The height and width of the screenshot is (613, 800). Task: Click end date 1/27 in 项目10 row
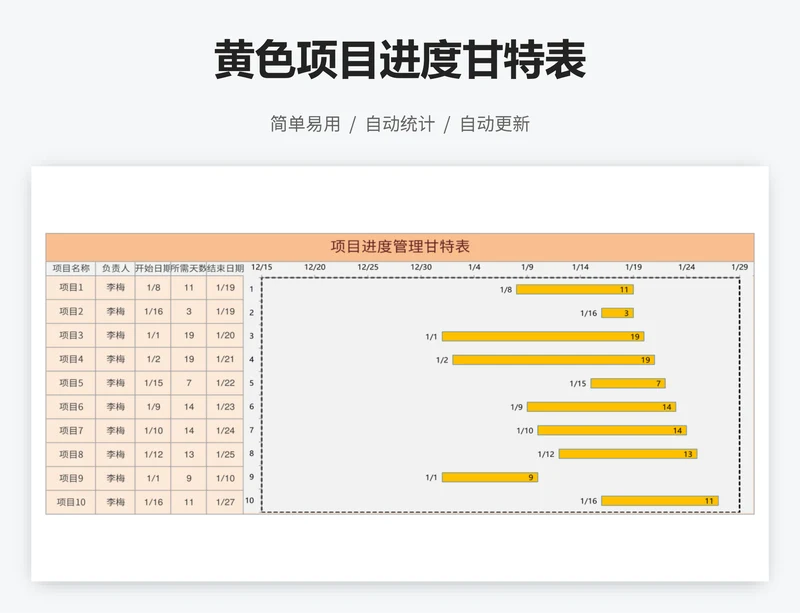(x=225, y=502)
